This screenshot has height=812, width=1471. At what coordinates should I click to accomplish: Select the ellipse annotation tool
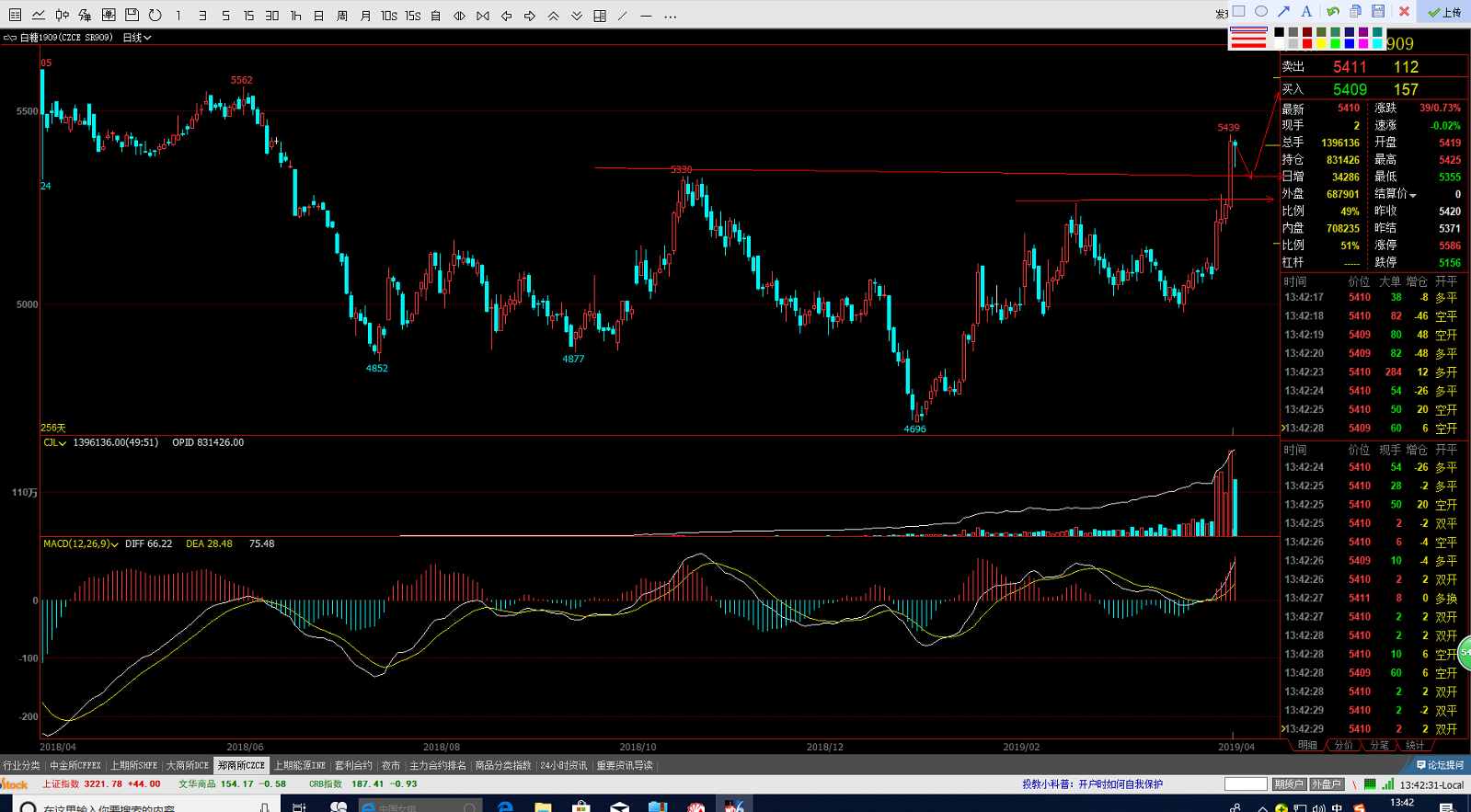pos(1261,12)
